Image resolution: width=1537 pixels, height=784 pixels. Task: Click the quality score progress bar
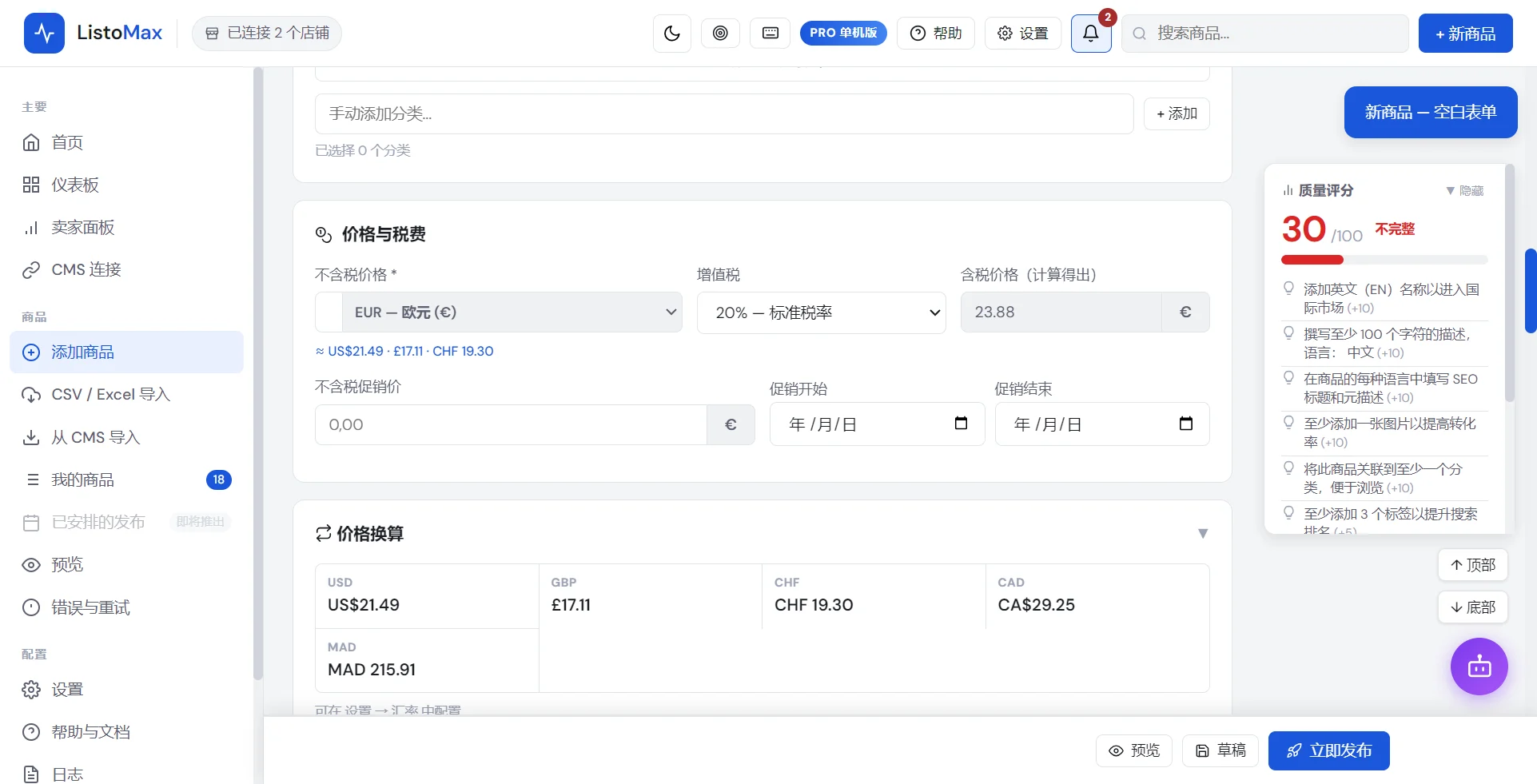1384,260
